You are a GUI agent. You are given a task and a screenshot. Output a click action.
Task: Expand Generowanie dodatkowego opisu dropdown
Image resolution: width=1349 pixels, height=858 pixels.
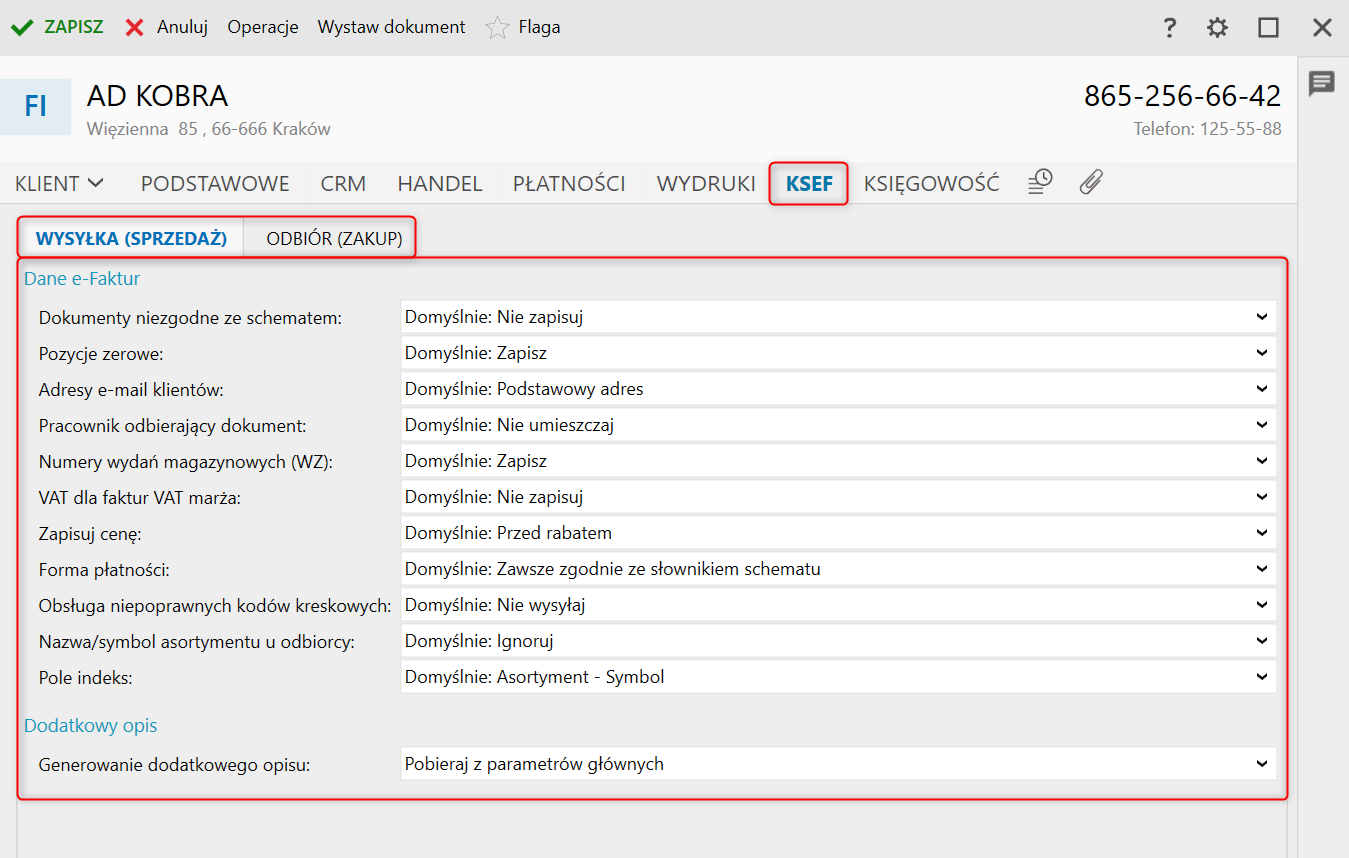click(838, 764)
